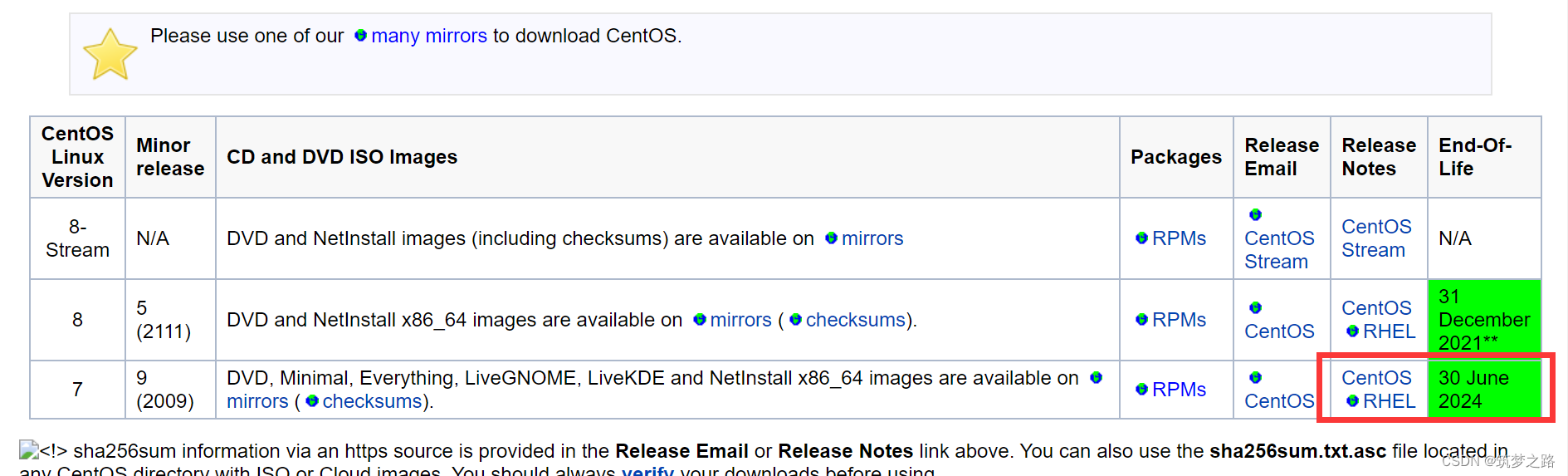The height and width of the screenshot is (476, 1568).
Task: Click globe icon beside 8-Stream mirrors link
Action: 831,238
